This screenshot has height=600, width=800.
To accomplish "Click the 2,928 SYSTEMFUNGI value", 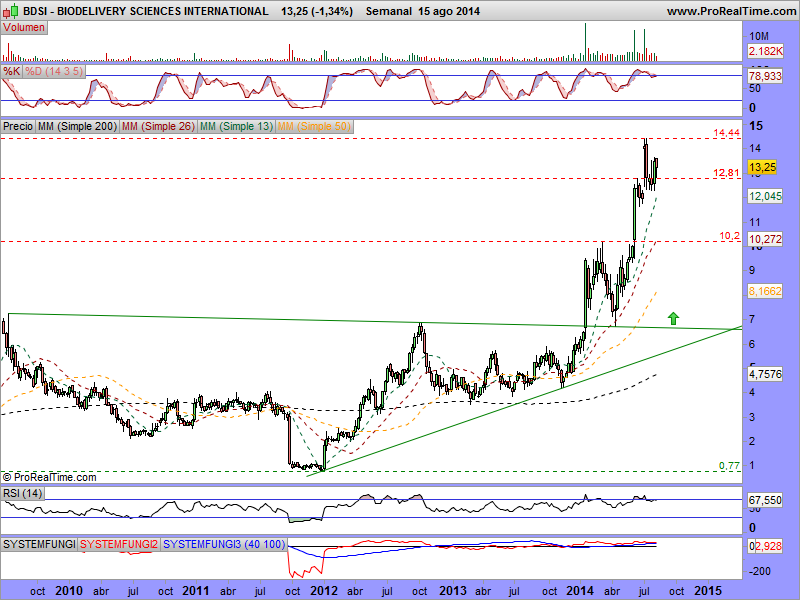I will click(768, 546).
